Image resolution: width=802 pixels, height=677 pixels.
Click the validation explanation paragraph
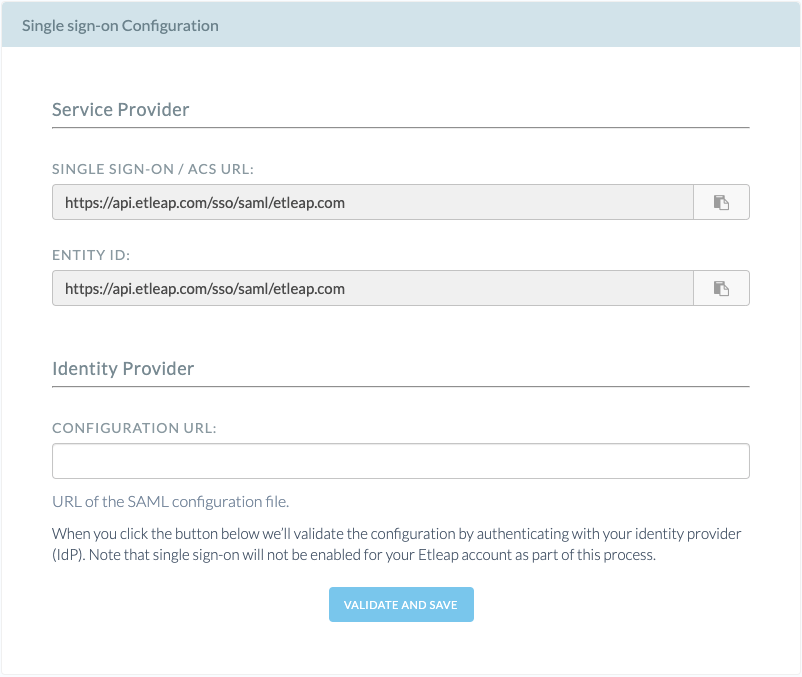[400, 533]
